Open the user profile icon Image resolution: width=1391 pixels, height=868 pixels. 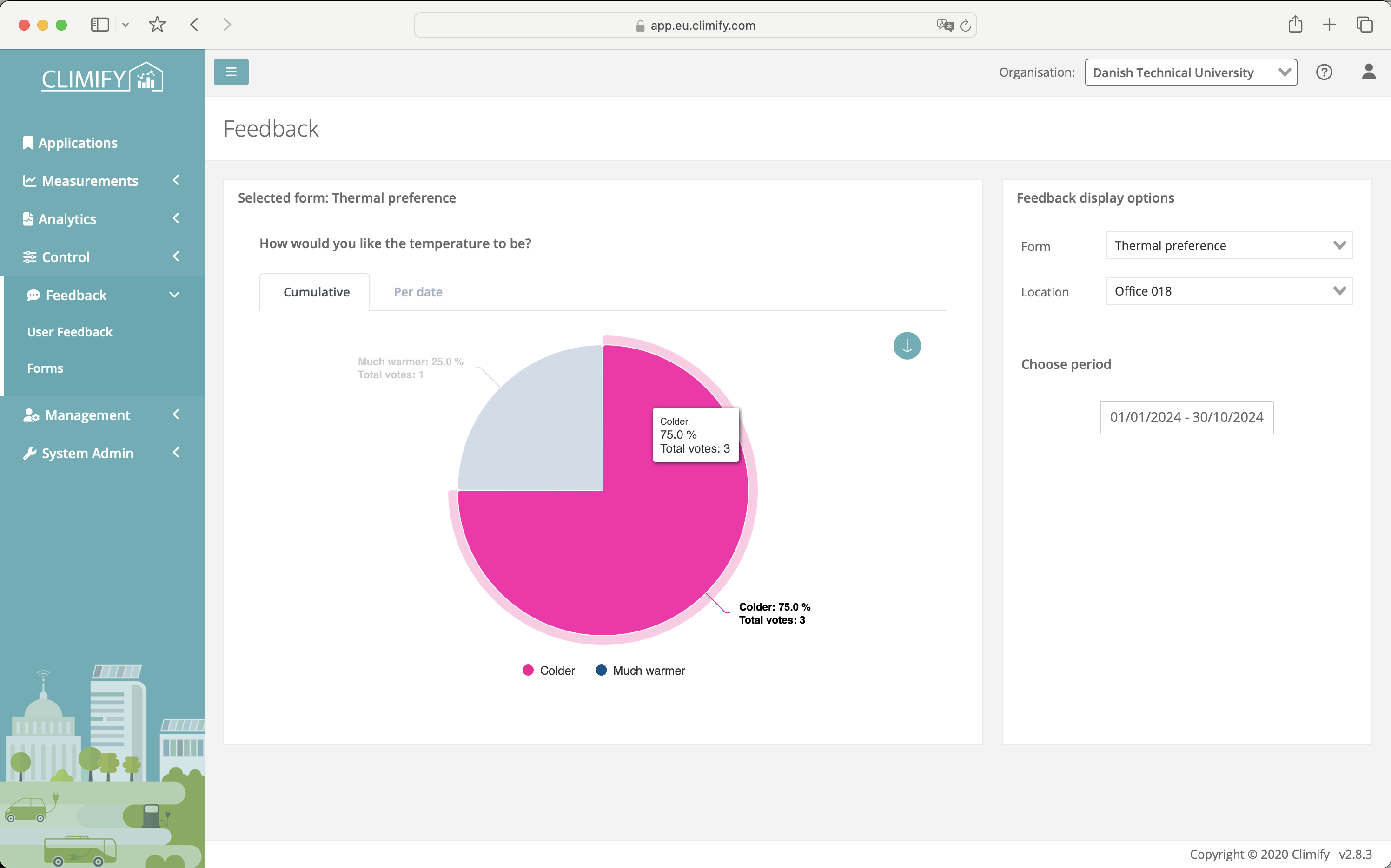pos(1369,72)
